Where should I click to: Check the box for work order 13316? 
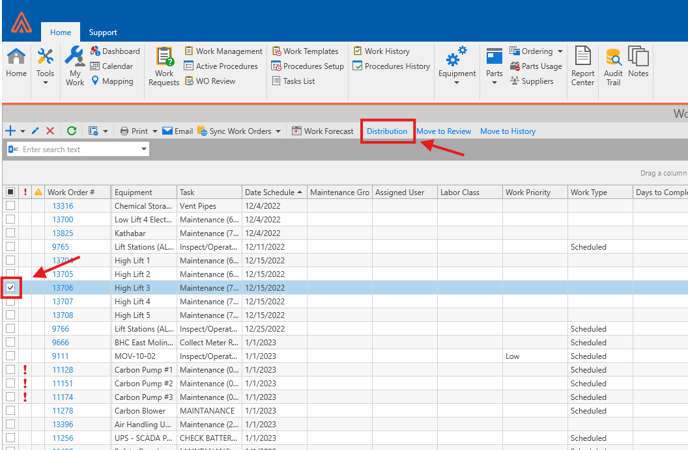(11, 206)
